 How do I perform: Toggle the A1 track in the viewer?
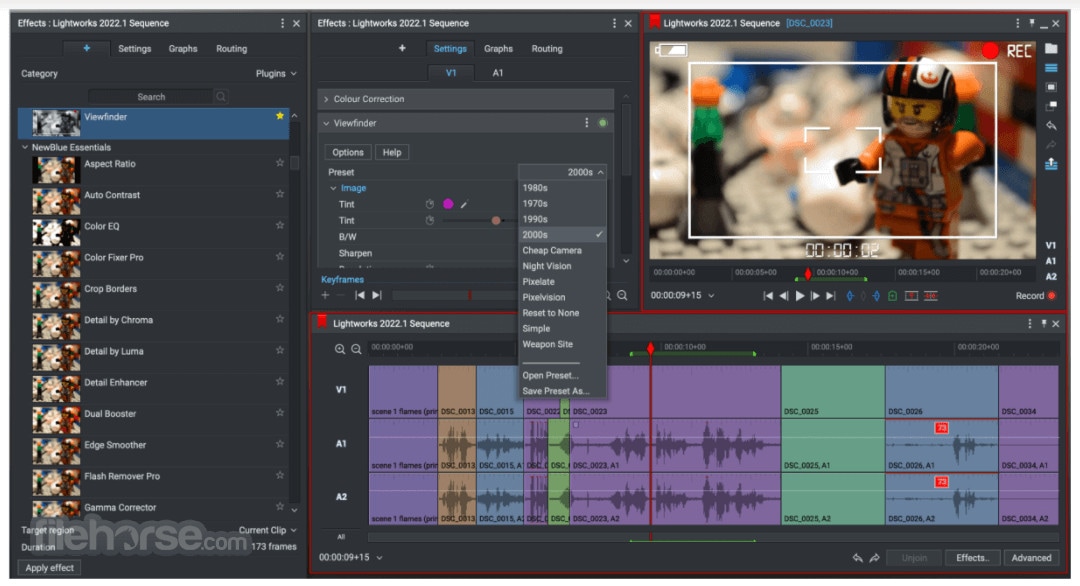coord(1051,260)
